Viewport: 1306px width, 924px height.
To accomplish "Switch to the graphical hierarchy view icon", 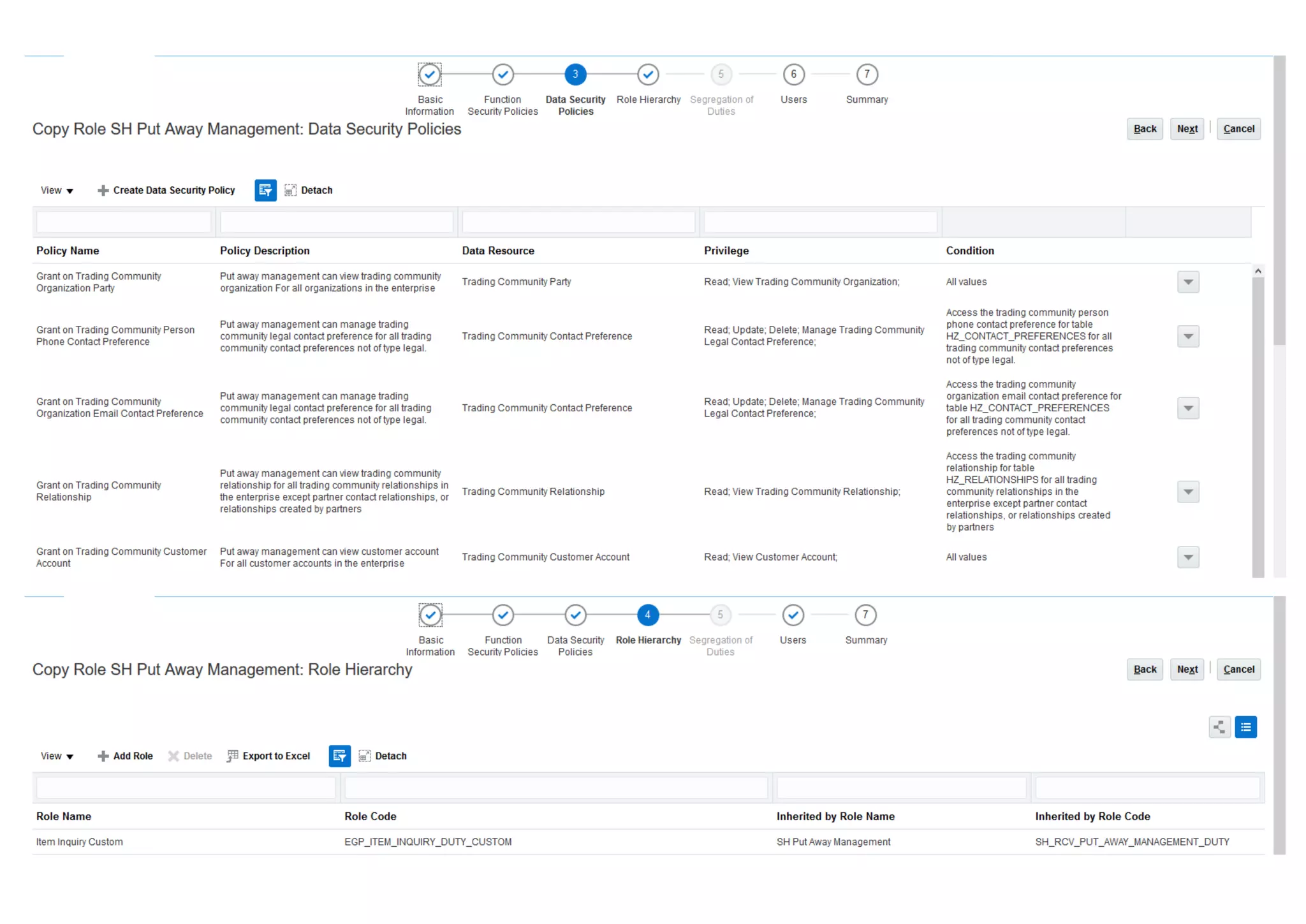I will tap(1219, 727).
